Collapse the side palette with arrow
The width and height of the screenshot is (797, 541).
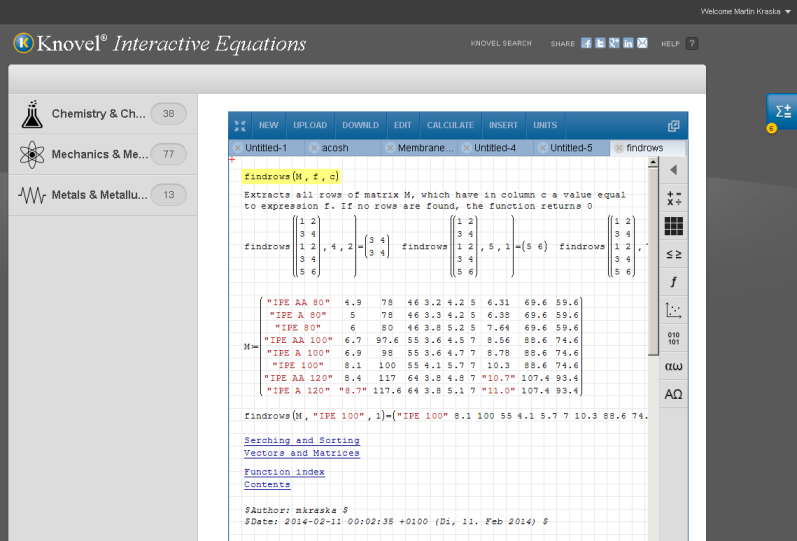point(673,170)
